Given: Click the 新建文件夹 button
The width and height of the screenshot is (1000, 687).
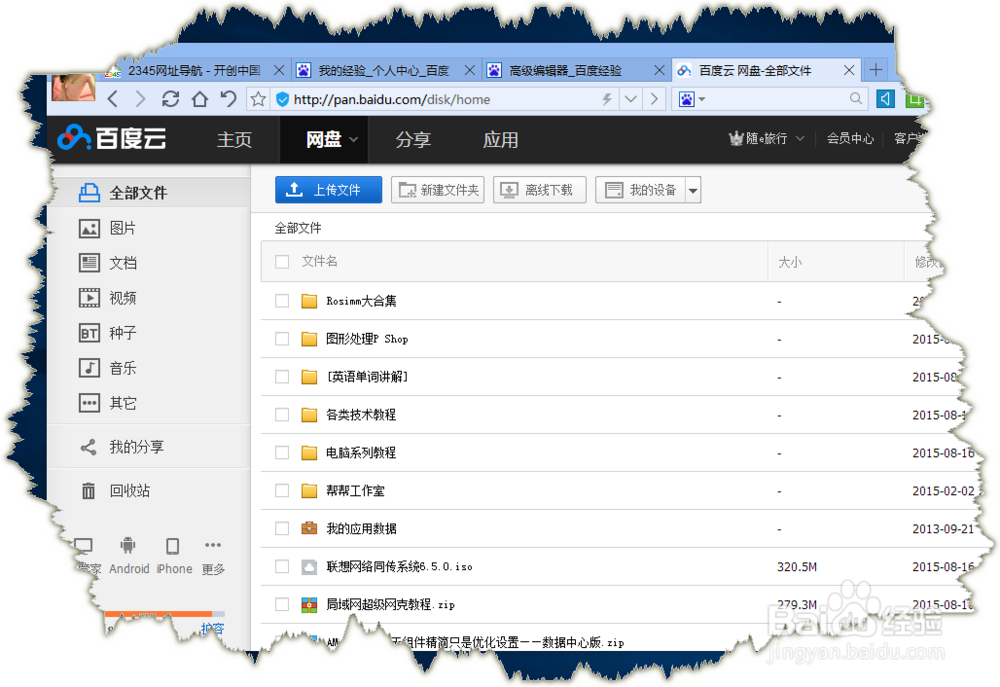Looking at the screenshot, I should pyautogui.click(x=438, y=190).
